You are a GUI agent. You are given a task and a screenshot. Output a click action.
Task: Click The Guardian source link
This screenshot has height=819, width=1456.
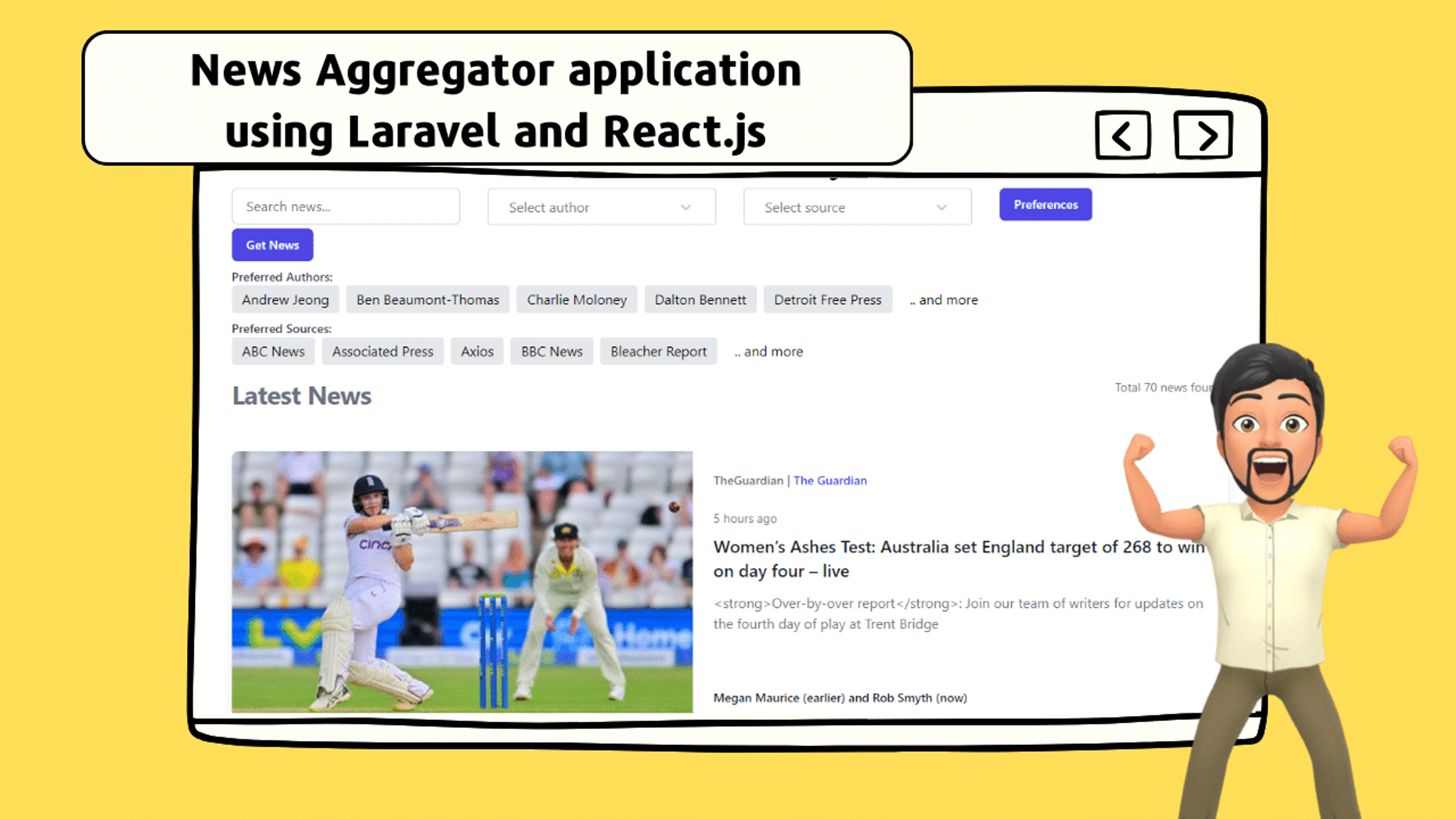830,480
